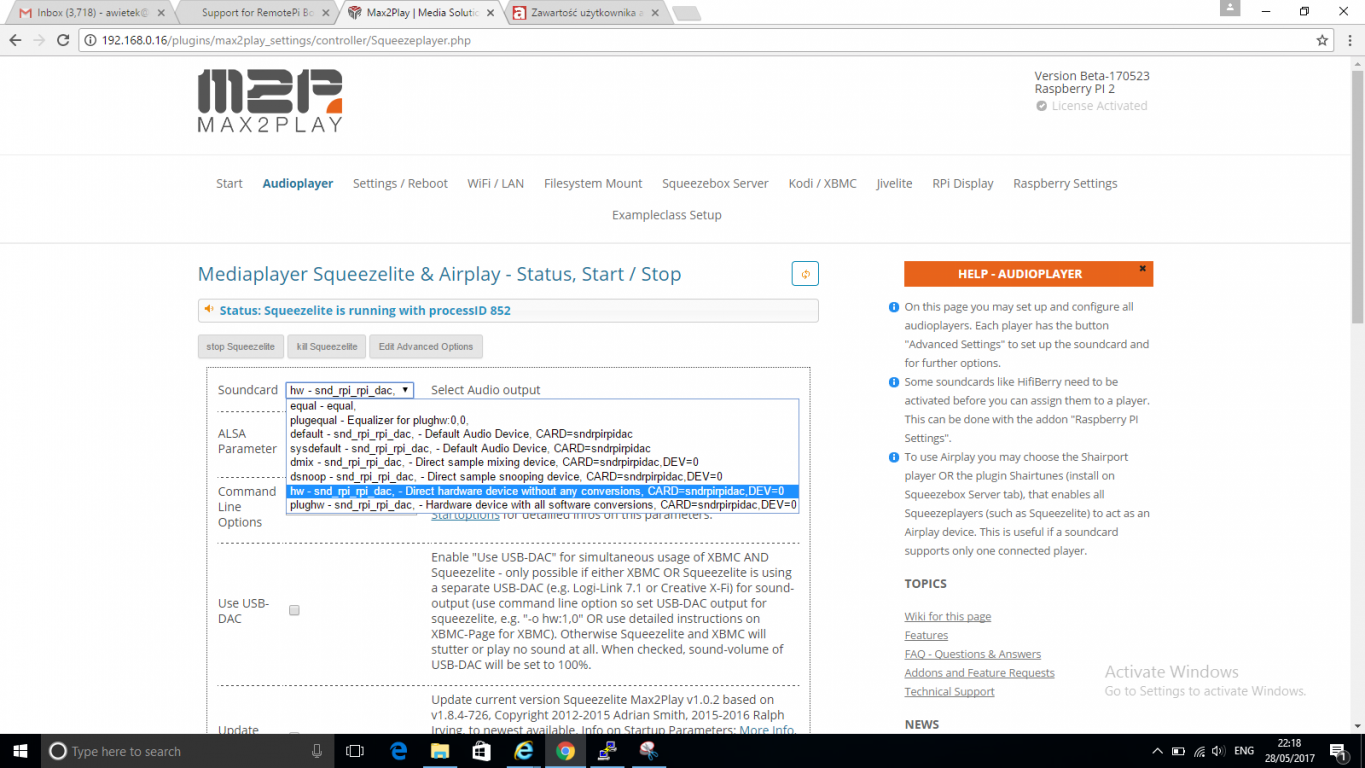This screenshot has width=1365, height=768.
Task: Open Raspberry Settings
Action: (1065, 183)
